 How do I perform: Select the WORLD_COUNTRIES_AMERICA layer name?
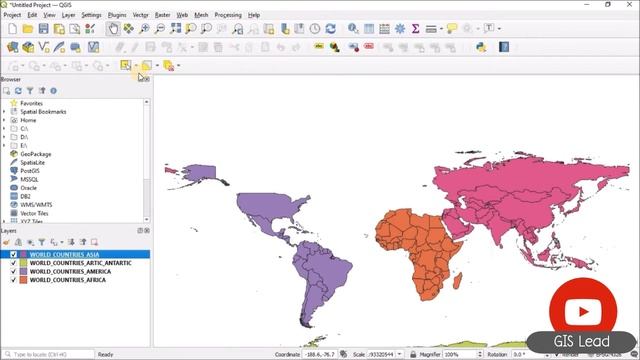pyautogui.click(x=70, y=271)
